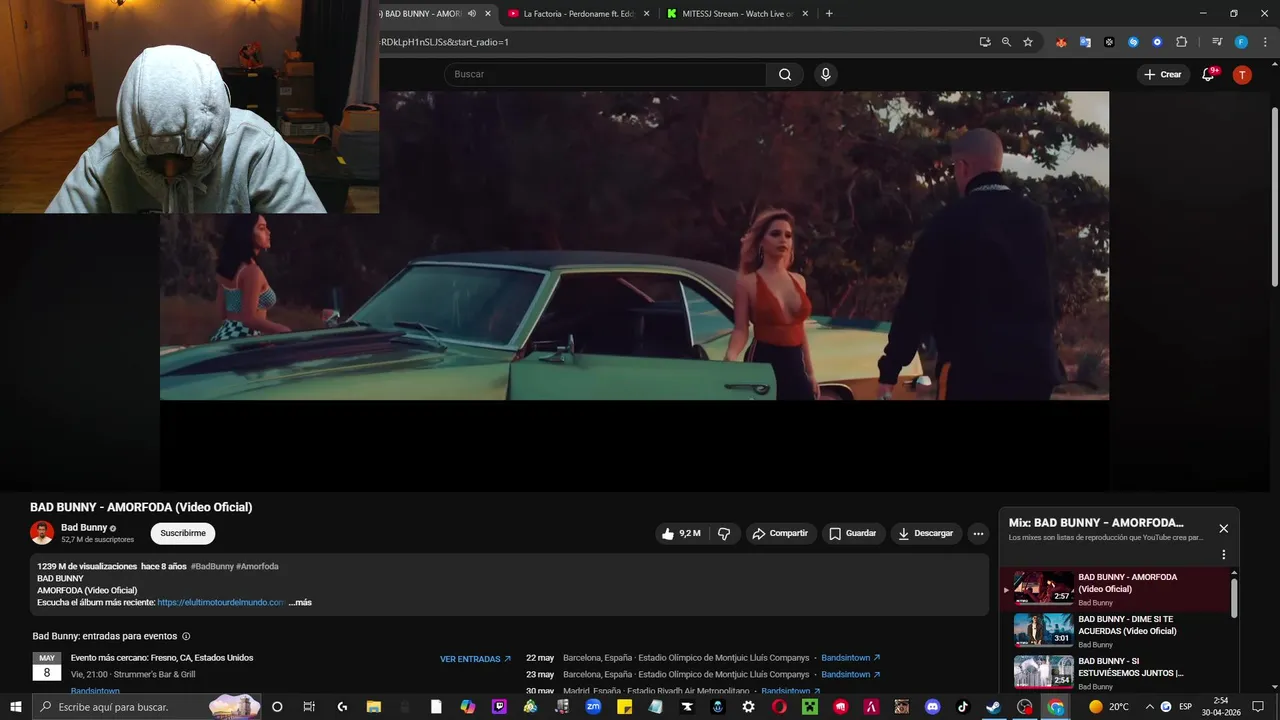1280x720 pixels.
Task: Open MetaMask fox extension
Action: click(x=1061, y=42)
